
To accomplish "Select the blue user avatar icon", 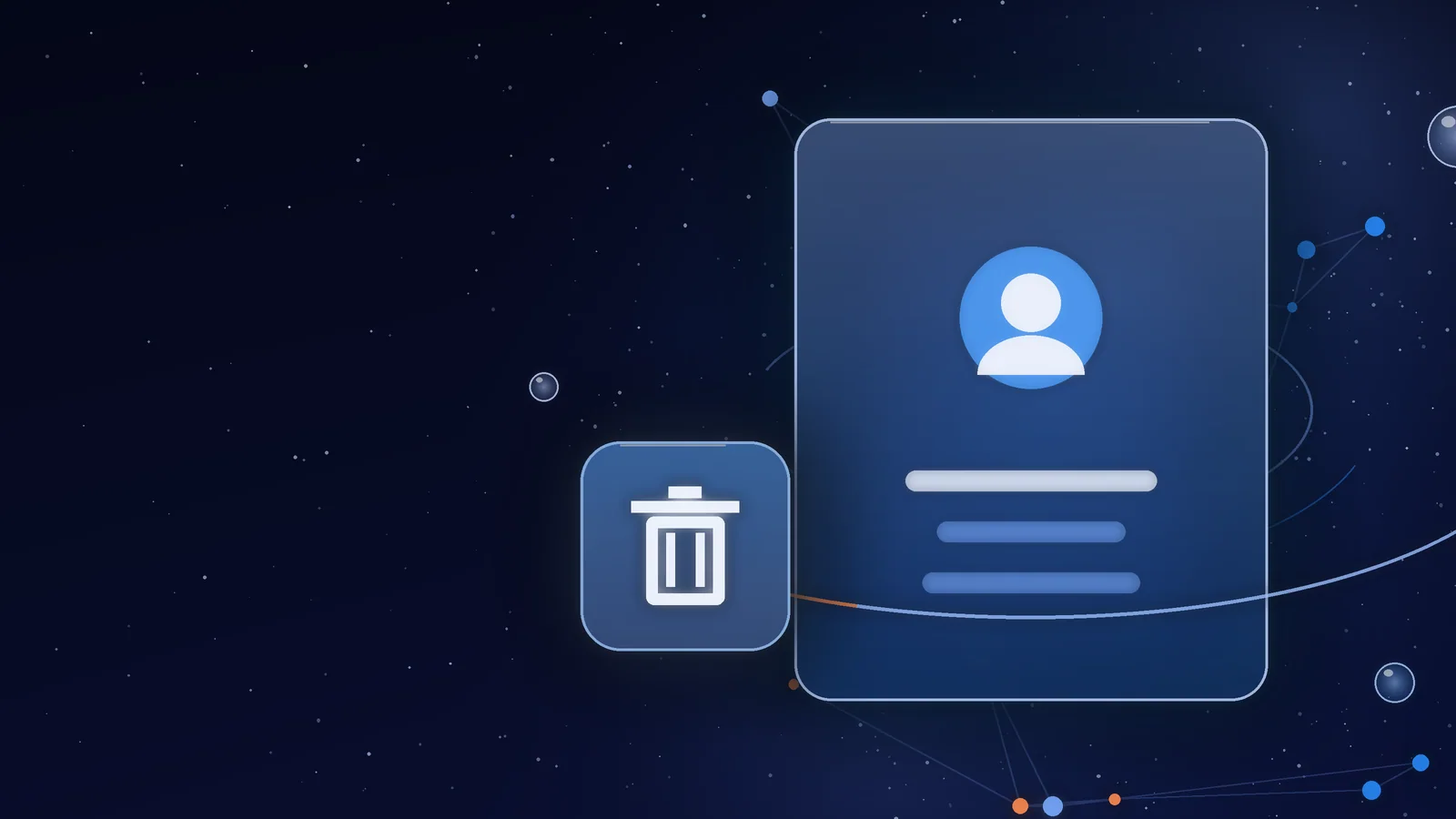I will pos(1031,318).
